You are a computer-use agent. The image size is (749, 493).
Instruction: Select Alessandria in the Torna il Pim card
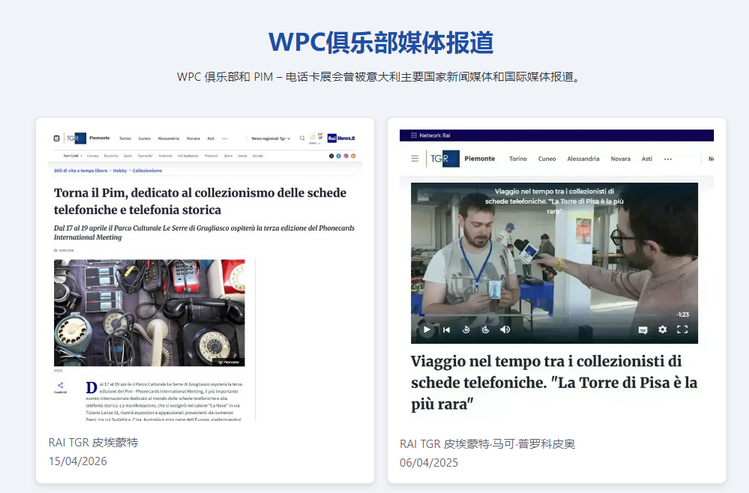168,139
